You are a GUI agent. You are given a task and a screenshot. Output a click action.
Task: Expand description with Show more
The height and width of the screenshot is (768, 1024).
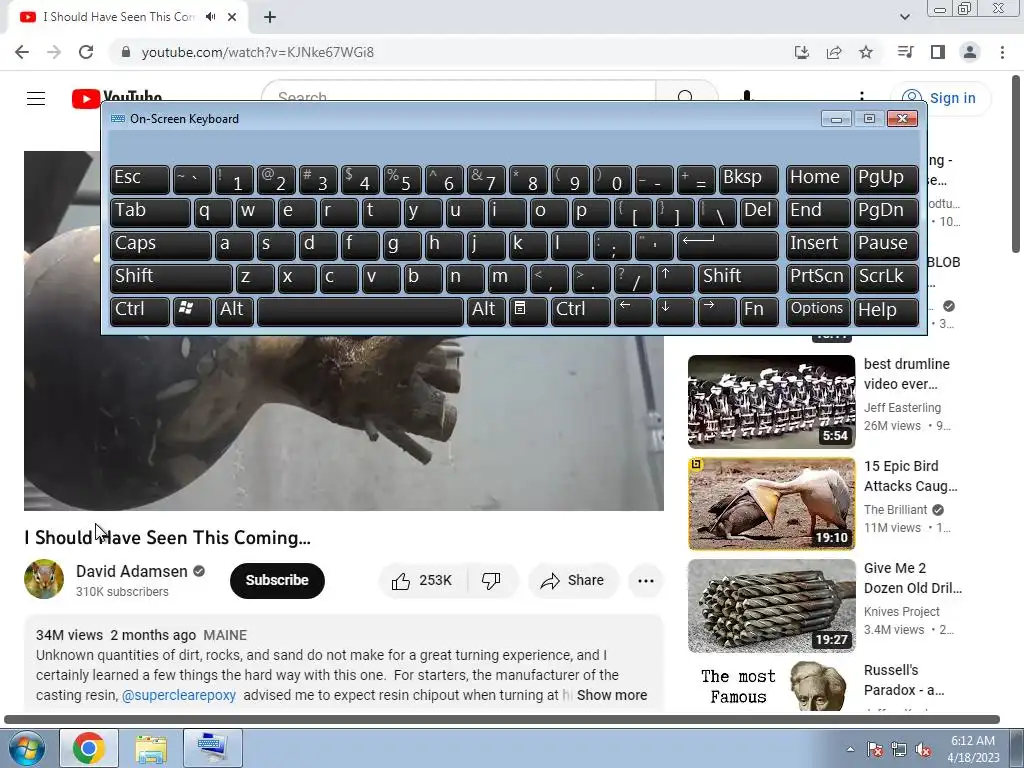coord(612,696)
